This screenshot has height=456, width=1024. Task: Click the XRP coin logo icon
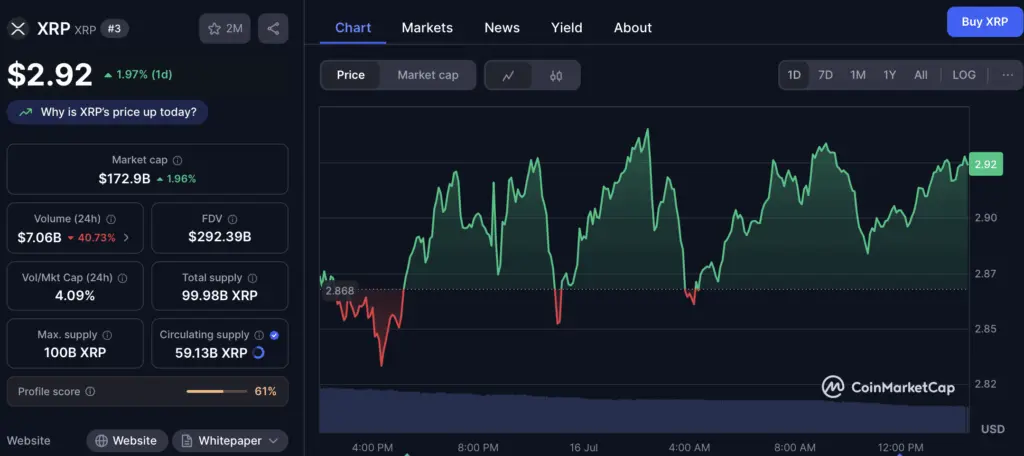(x=18, y=29)
